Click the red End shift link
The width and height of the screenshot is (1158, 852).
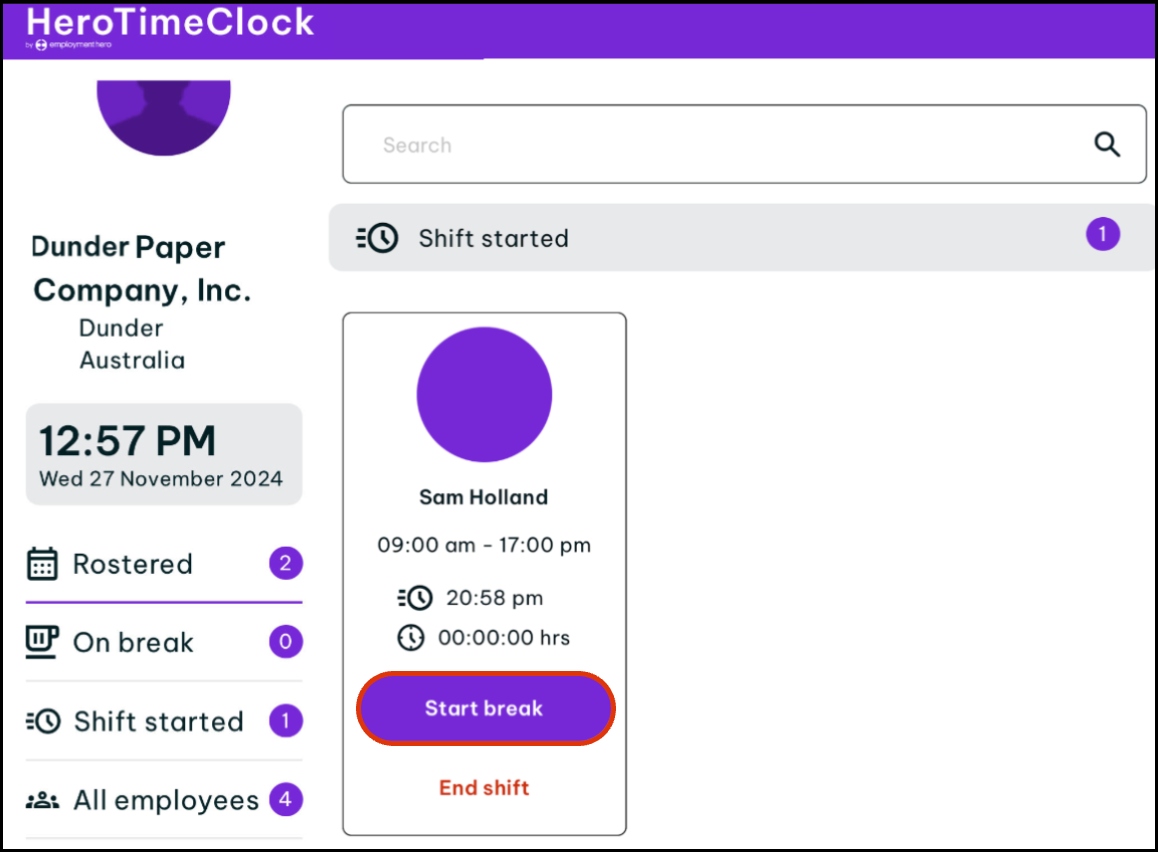[x=484, y=787]
